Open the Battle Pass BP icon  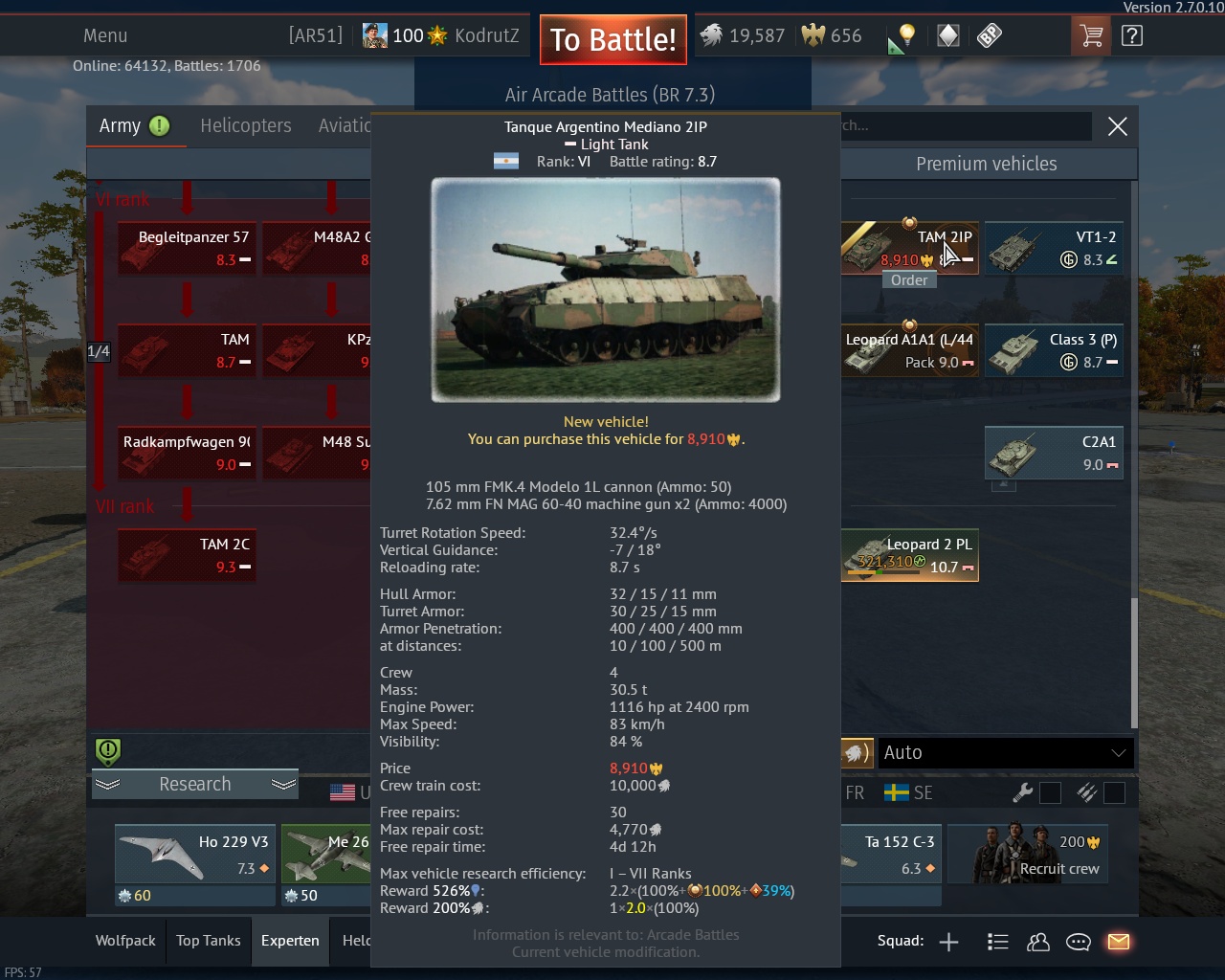pyautogui.click(x=990, y=36)
